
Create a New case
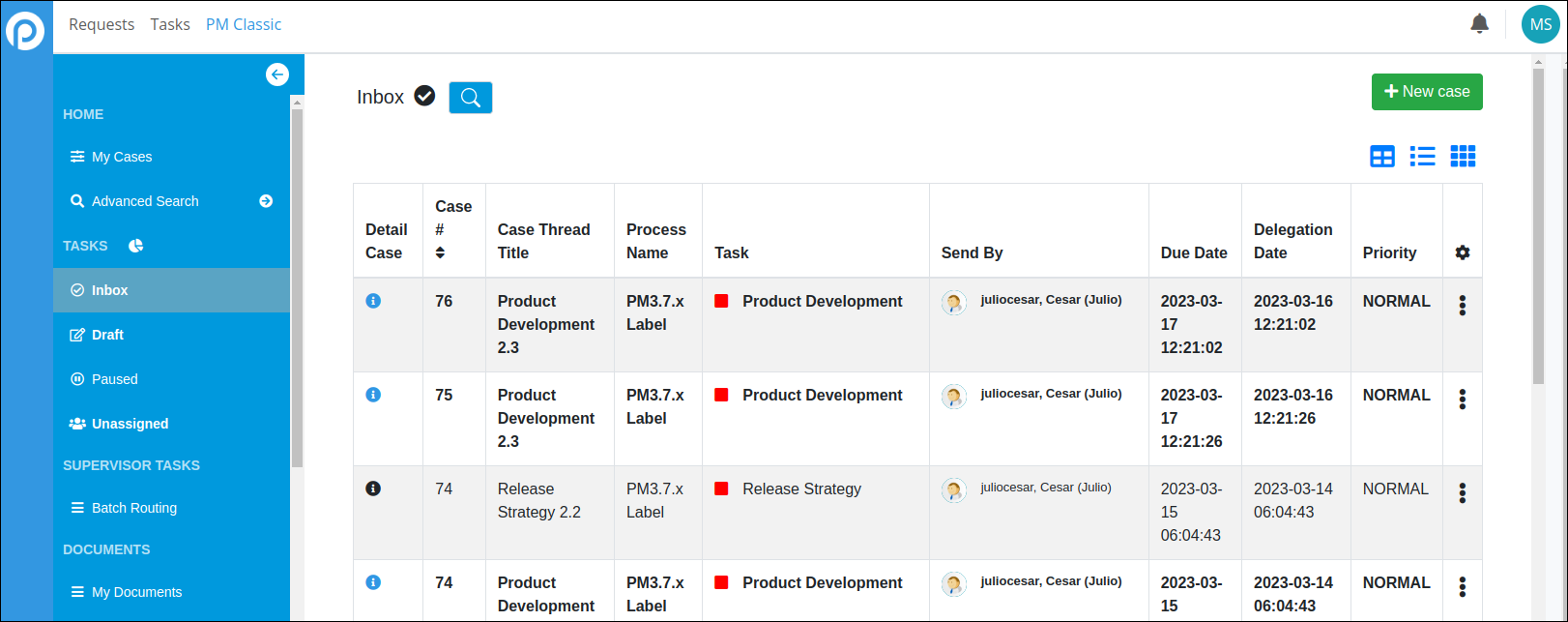point(1426,92)
